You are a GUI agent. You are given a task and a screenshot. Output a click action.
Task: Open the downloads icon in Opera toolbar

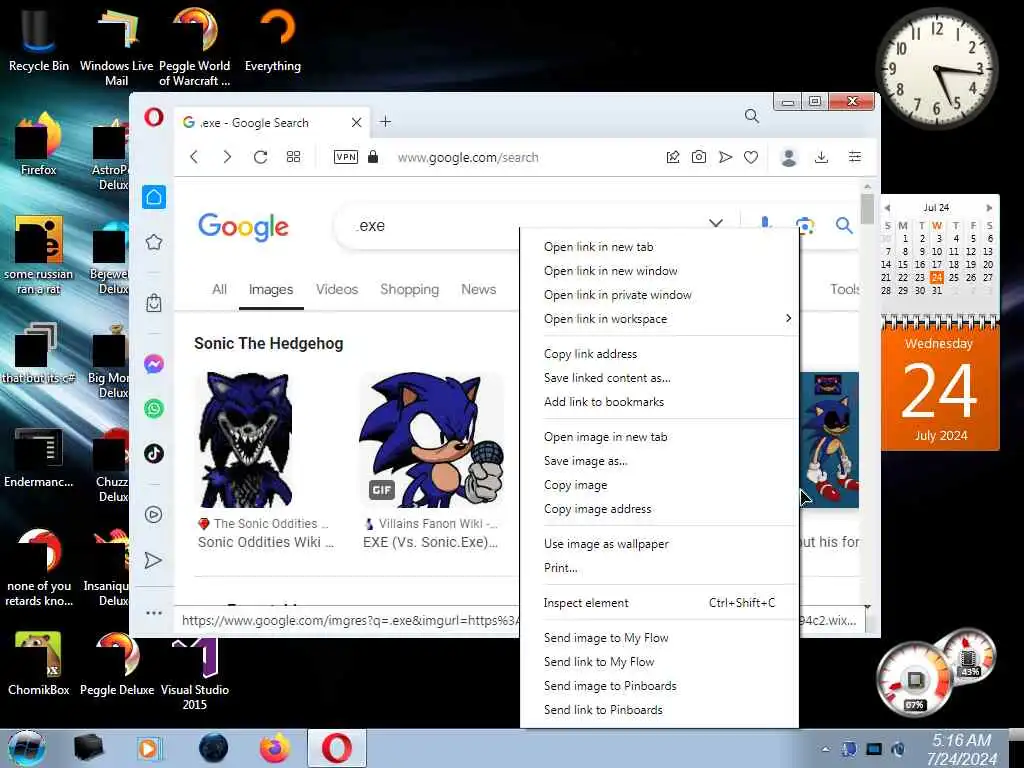(822, 157)
